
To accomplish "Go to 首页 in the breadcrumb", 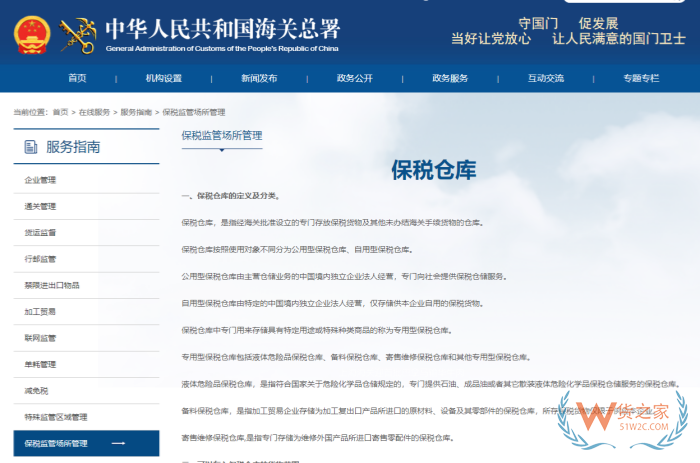I will click(60, 112).
